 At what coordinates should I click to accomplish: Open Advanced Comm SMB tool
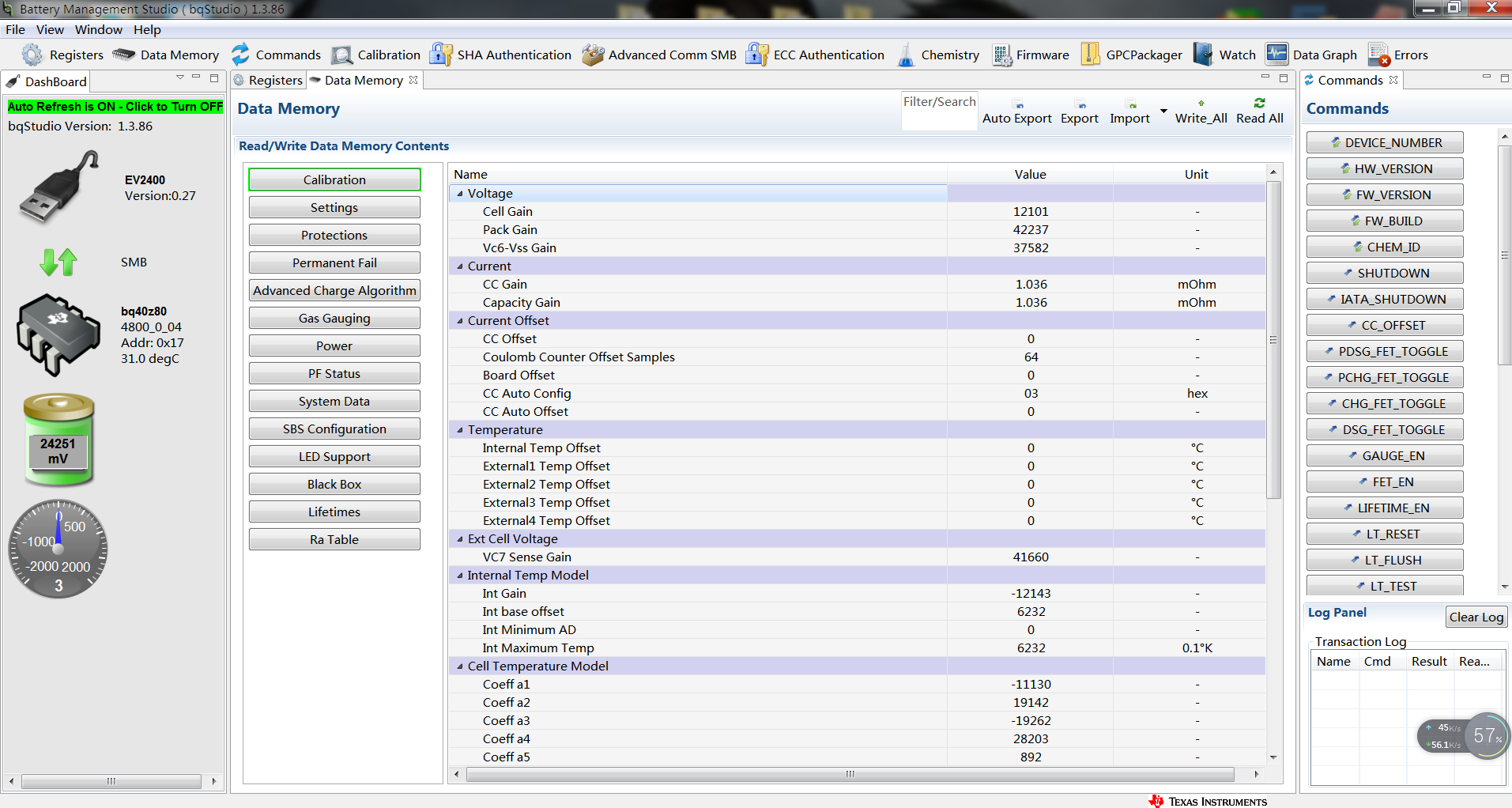point(658,55)
